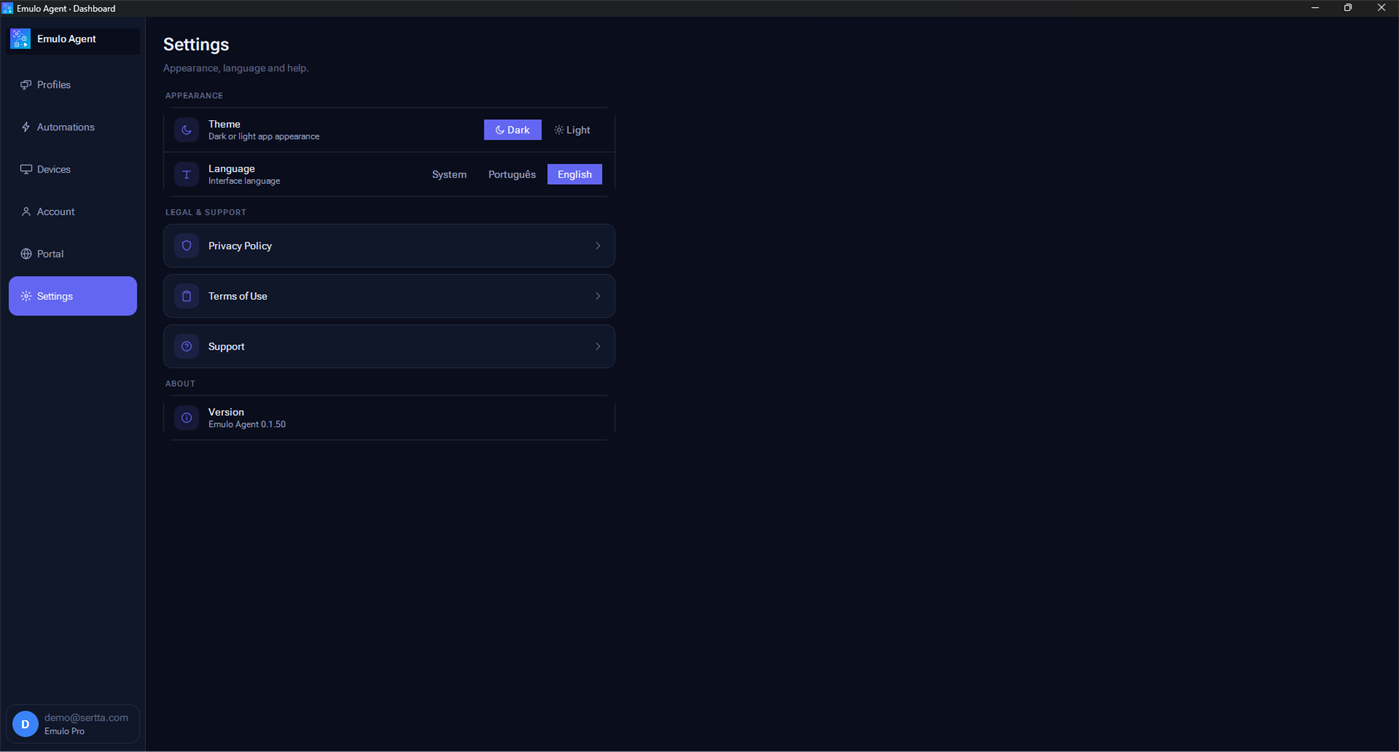Click the app icon in title bar
This screenshot has height=752, width=1399.
tap(8, 8)
